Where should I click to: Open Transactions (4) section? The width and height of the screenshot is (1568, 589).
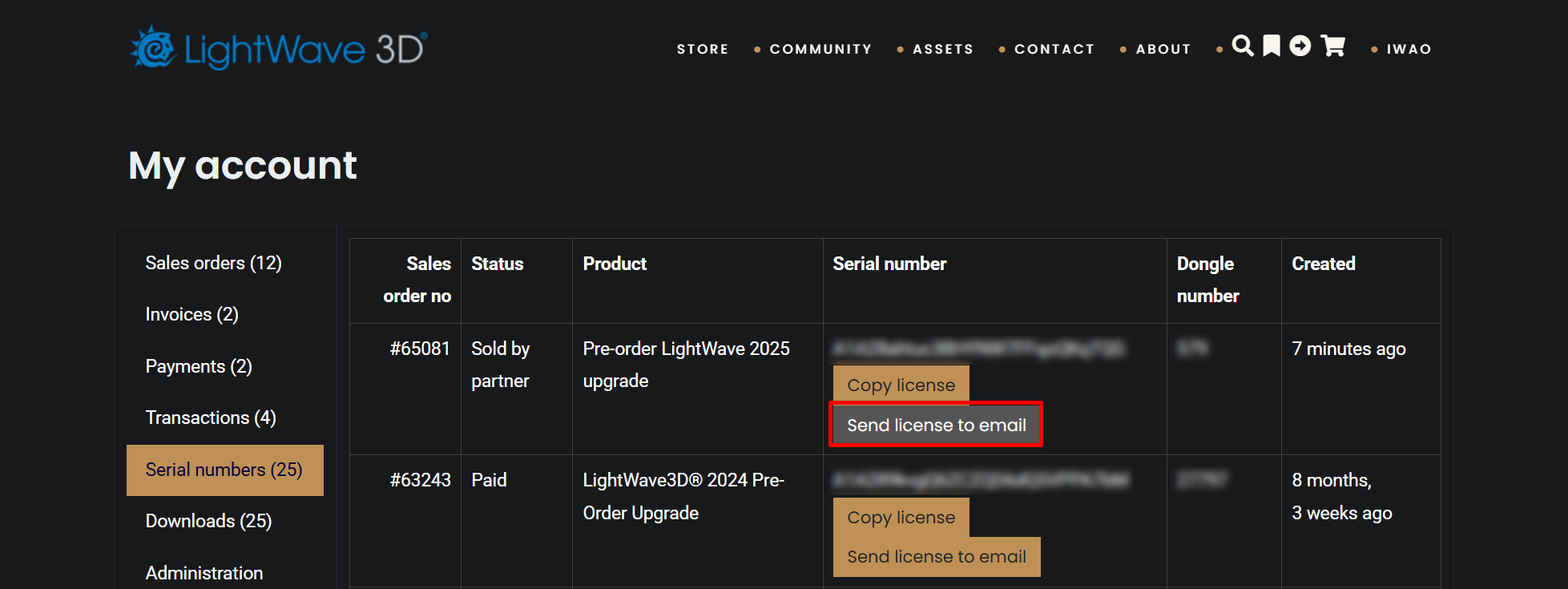coord(211,418)
